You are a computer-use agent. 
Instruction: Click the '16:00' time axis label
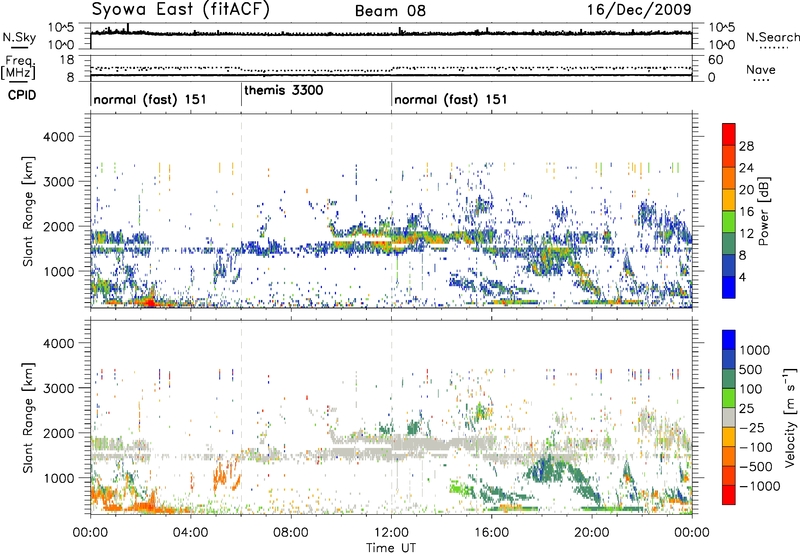491,532
